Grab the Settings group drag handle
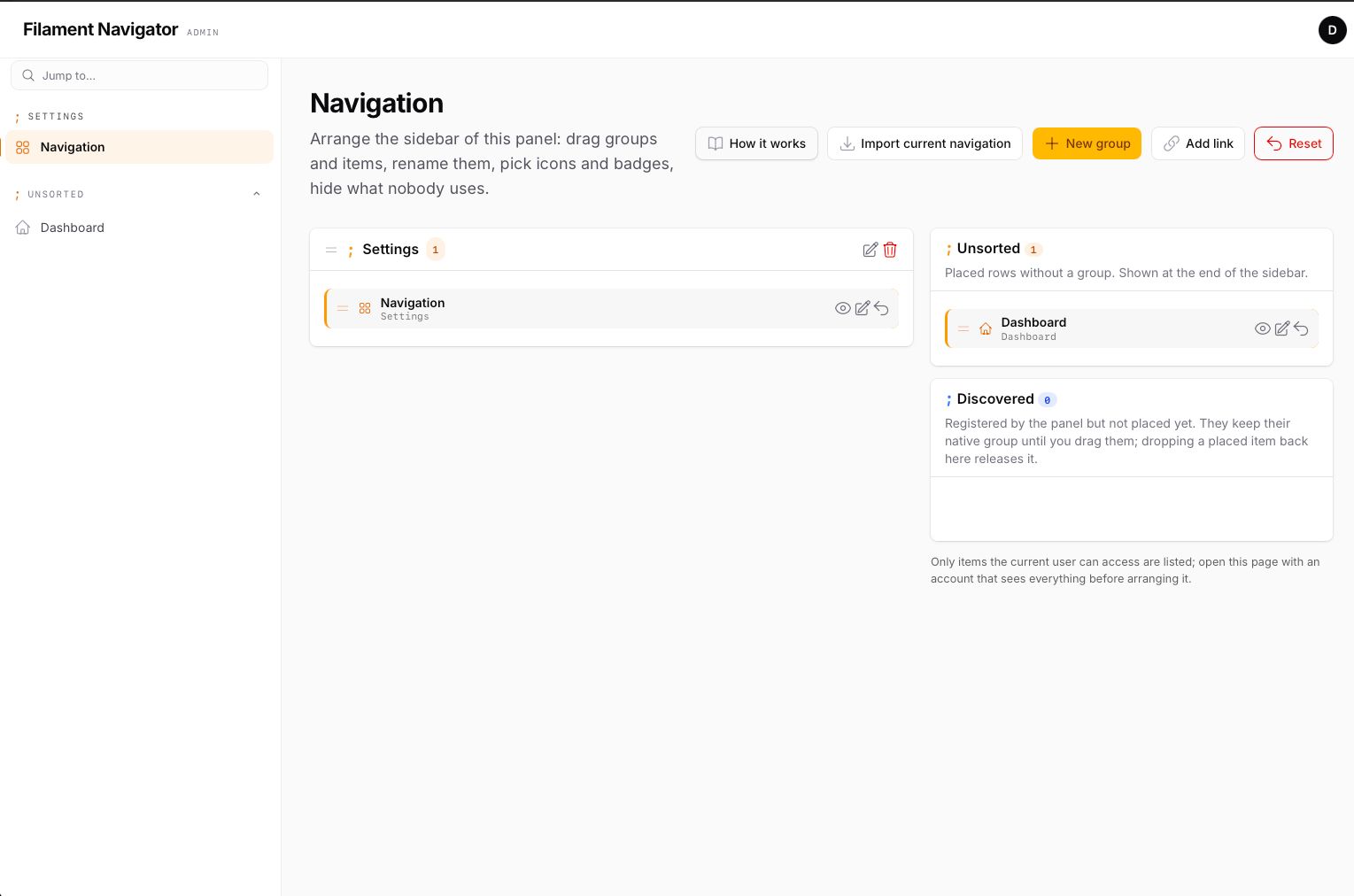1354x896 pixels. click(331, 250)
